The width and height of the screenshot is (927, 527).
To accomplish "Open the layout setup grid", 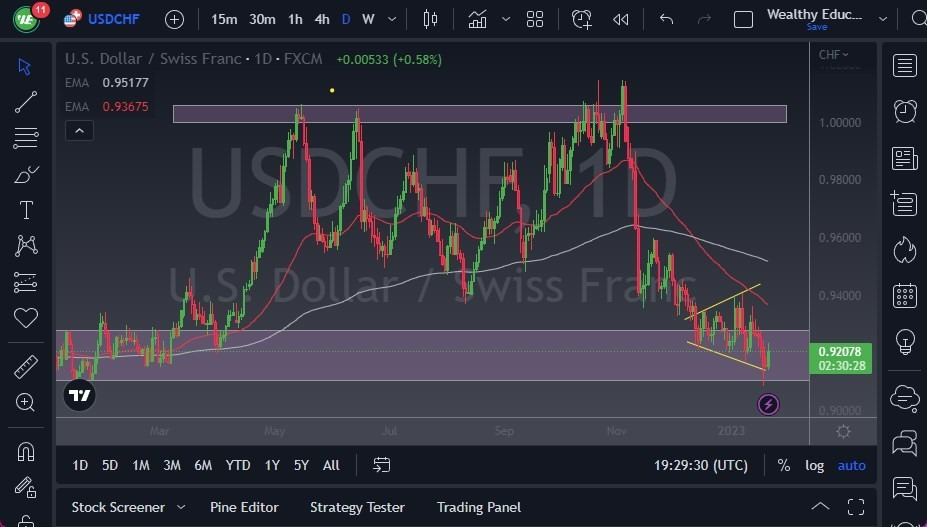I will coord(534,20).
